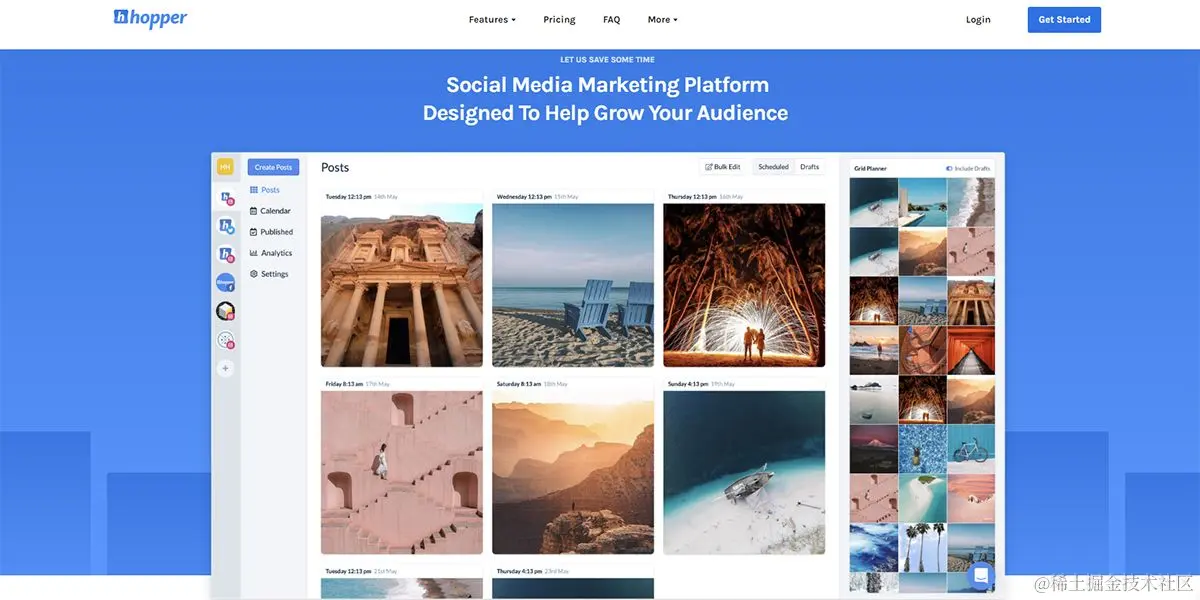1200x600 pixels.
Task: Open the fireworks couple post from Thursday 16th May
Action: 744,285
